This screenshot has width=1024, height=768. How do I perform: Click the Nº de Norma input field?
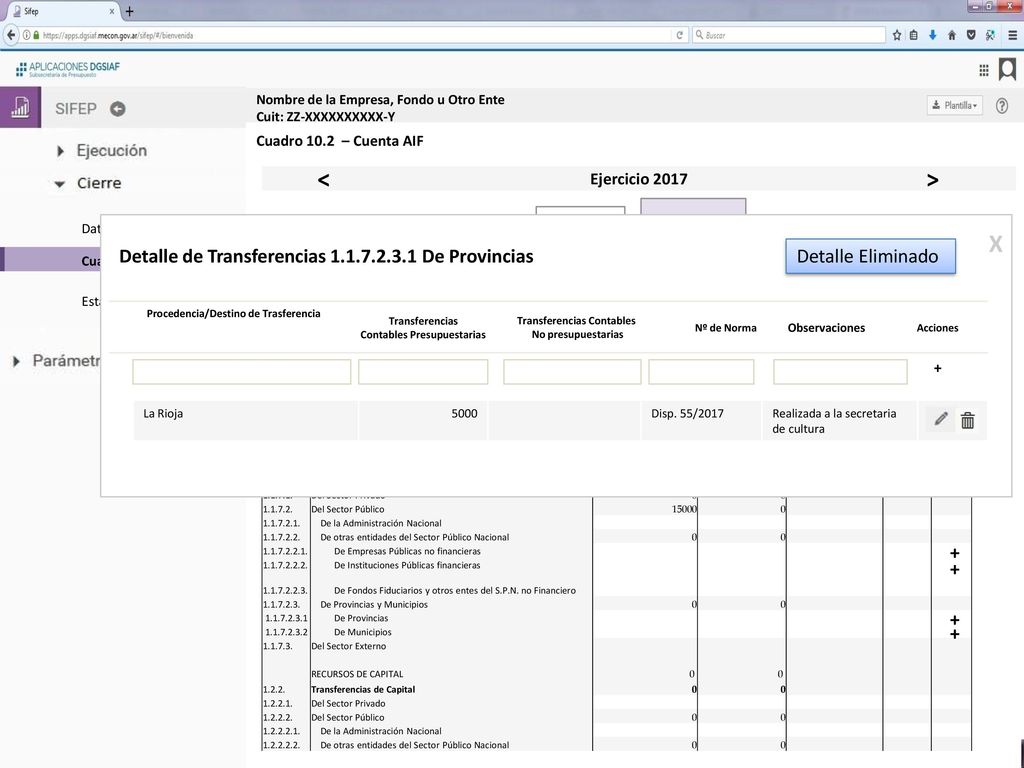(701, 372)
